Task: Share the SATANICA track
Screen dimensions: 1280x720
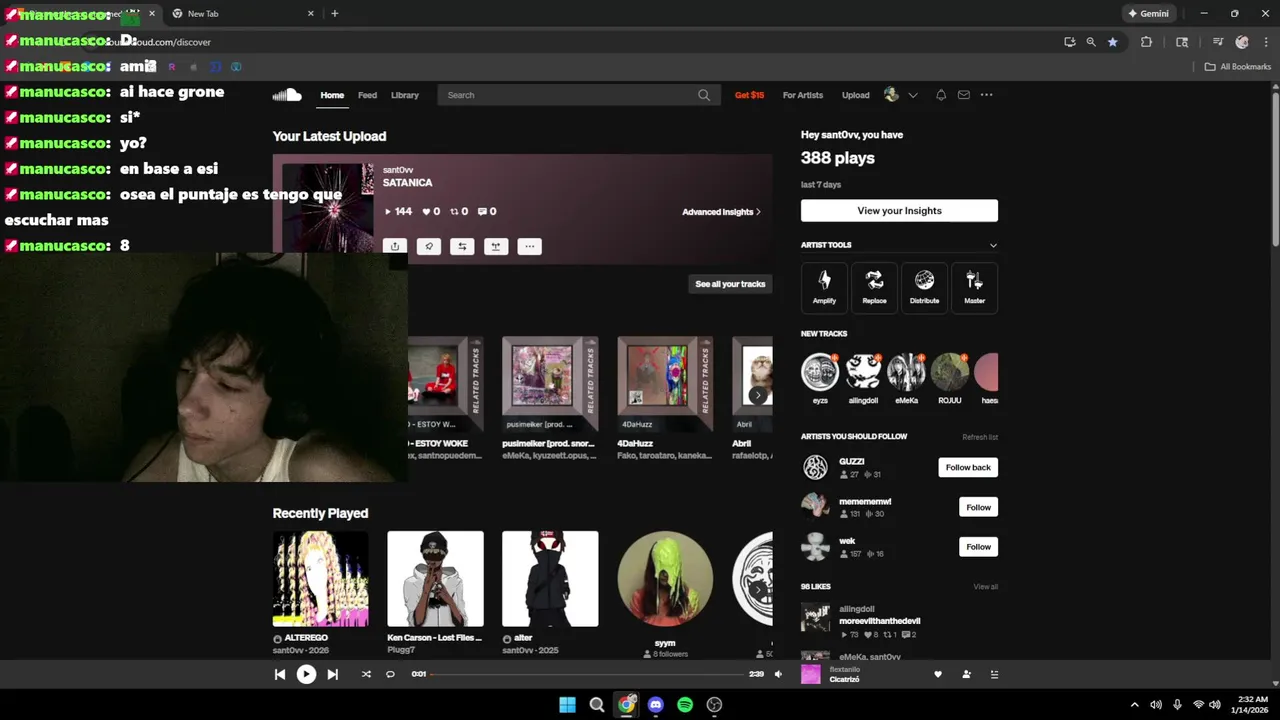Action: [395, 246]
